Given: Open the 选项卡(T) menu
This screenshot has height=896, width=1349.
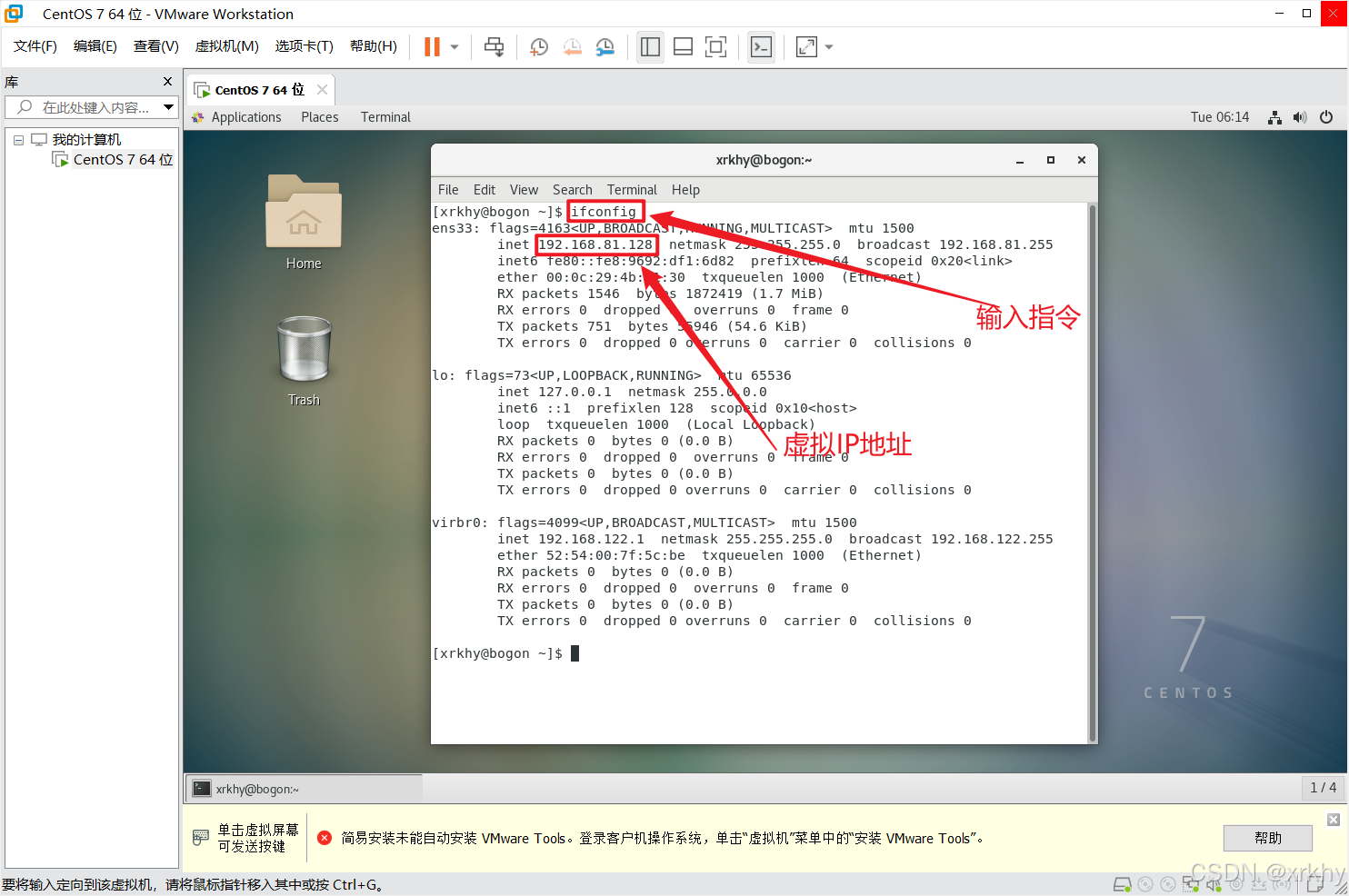Looking at the screenshot, I should point(305,46).
